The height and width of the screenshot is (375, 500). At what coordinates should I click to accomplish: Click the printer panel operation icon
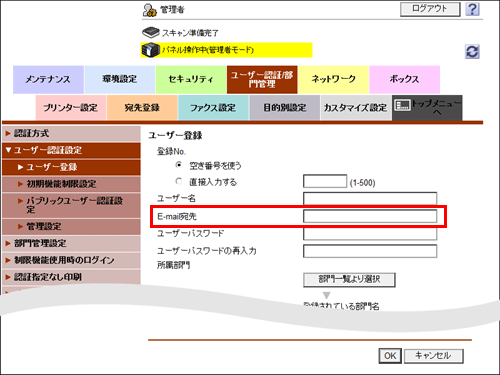151,50
